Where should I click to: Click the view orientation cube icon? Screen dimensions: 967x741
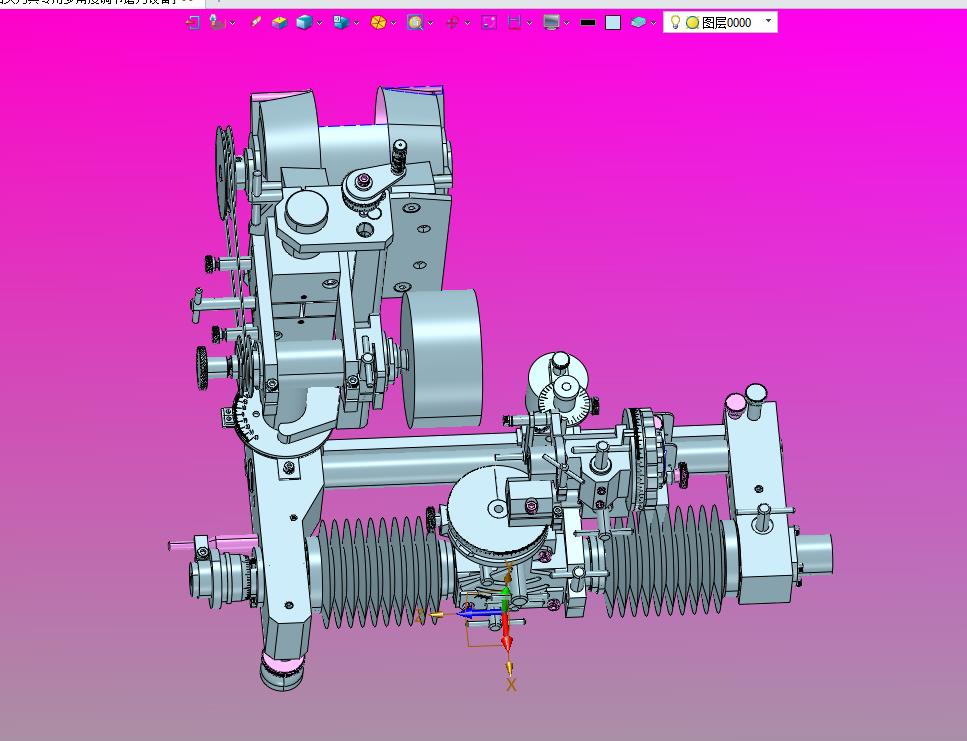pos(341,23)
